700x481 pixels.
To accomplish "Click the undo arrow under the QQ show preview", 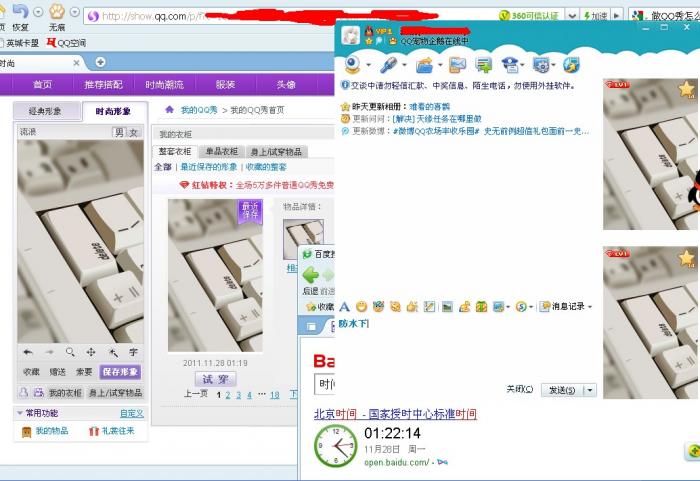I will click(x=28, y=352).
